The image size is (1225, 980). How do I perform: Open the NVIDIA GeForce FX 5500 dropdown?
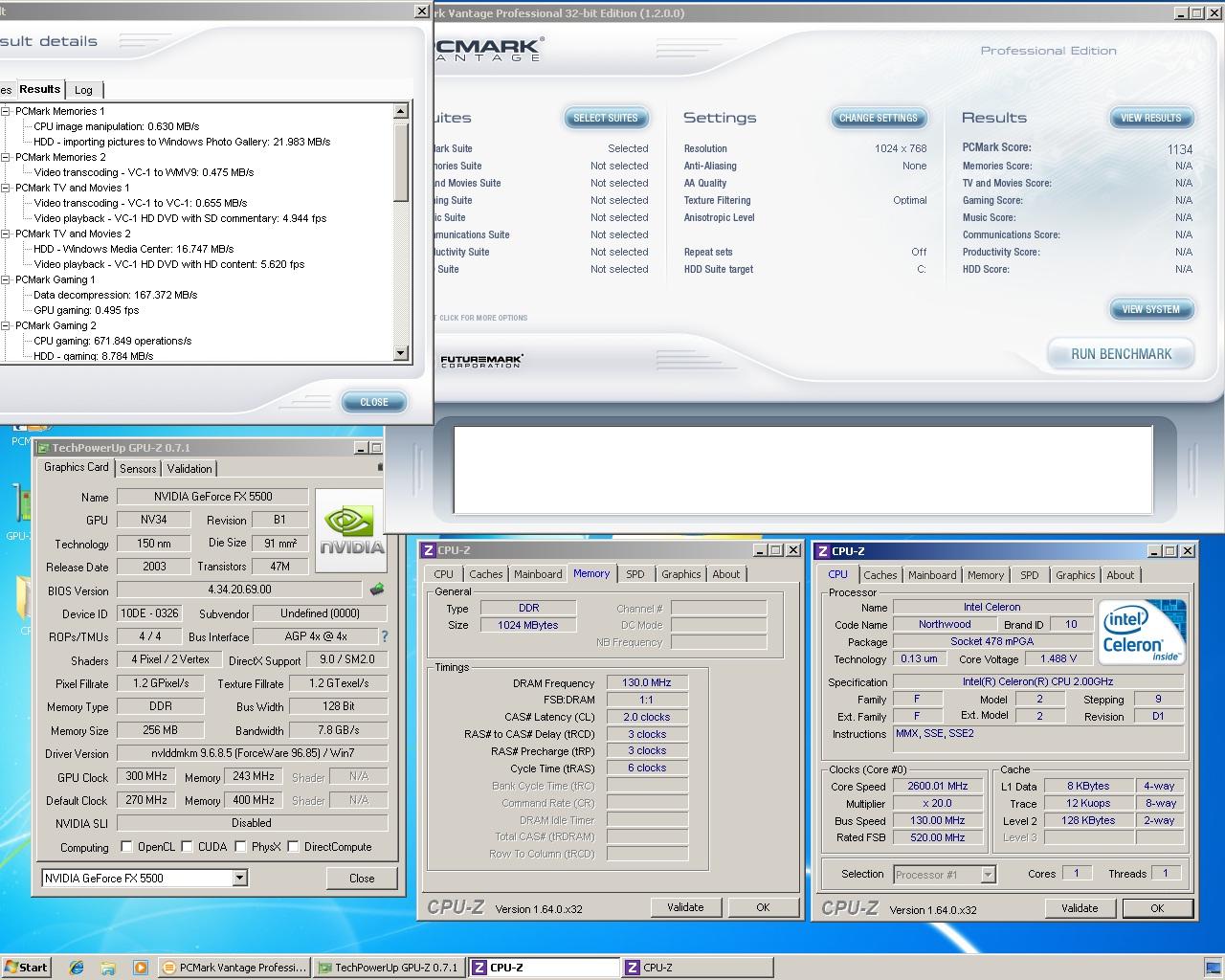tap(239, 878)
